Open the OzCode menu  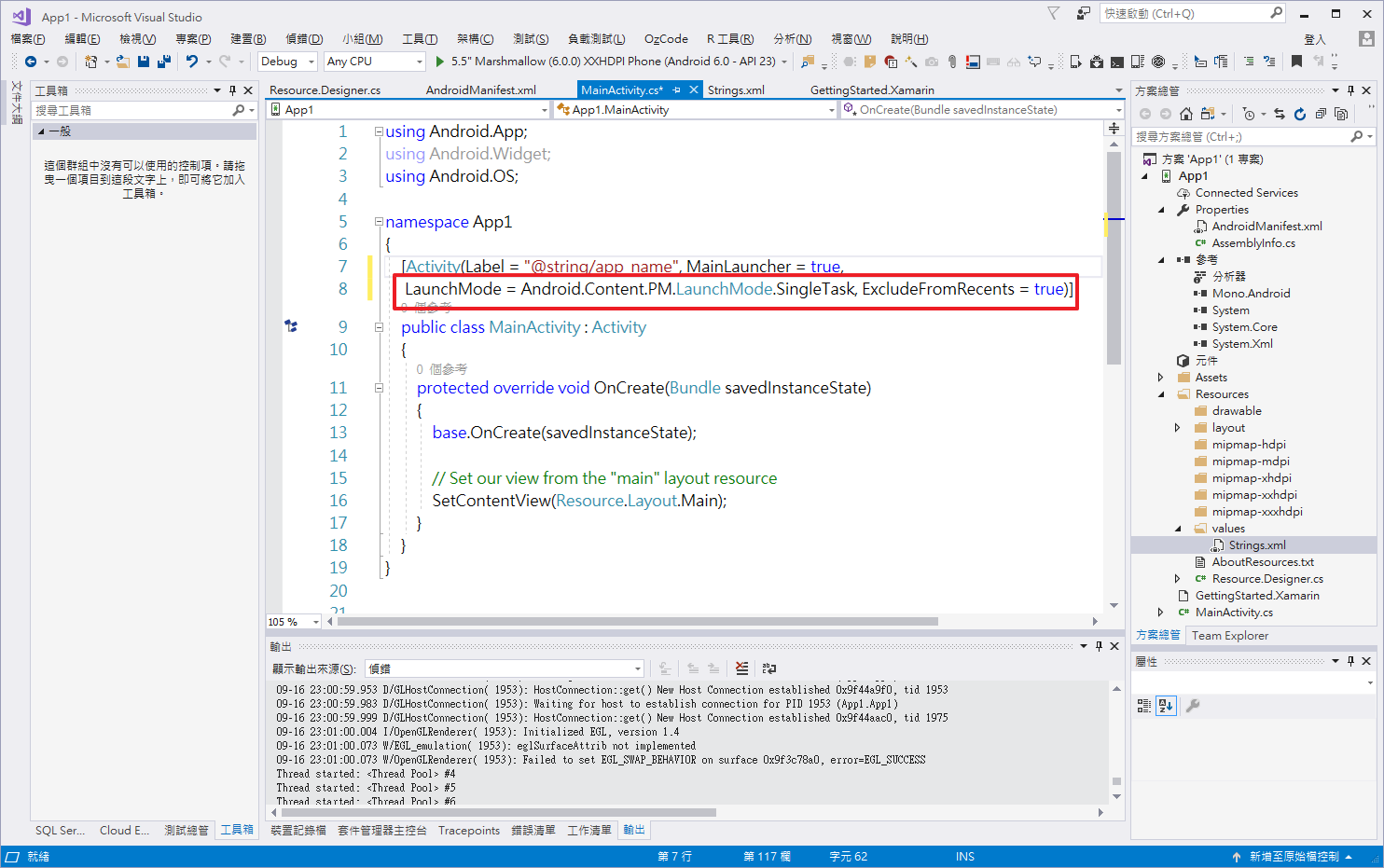coord(666,39)
